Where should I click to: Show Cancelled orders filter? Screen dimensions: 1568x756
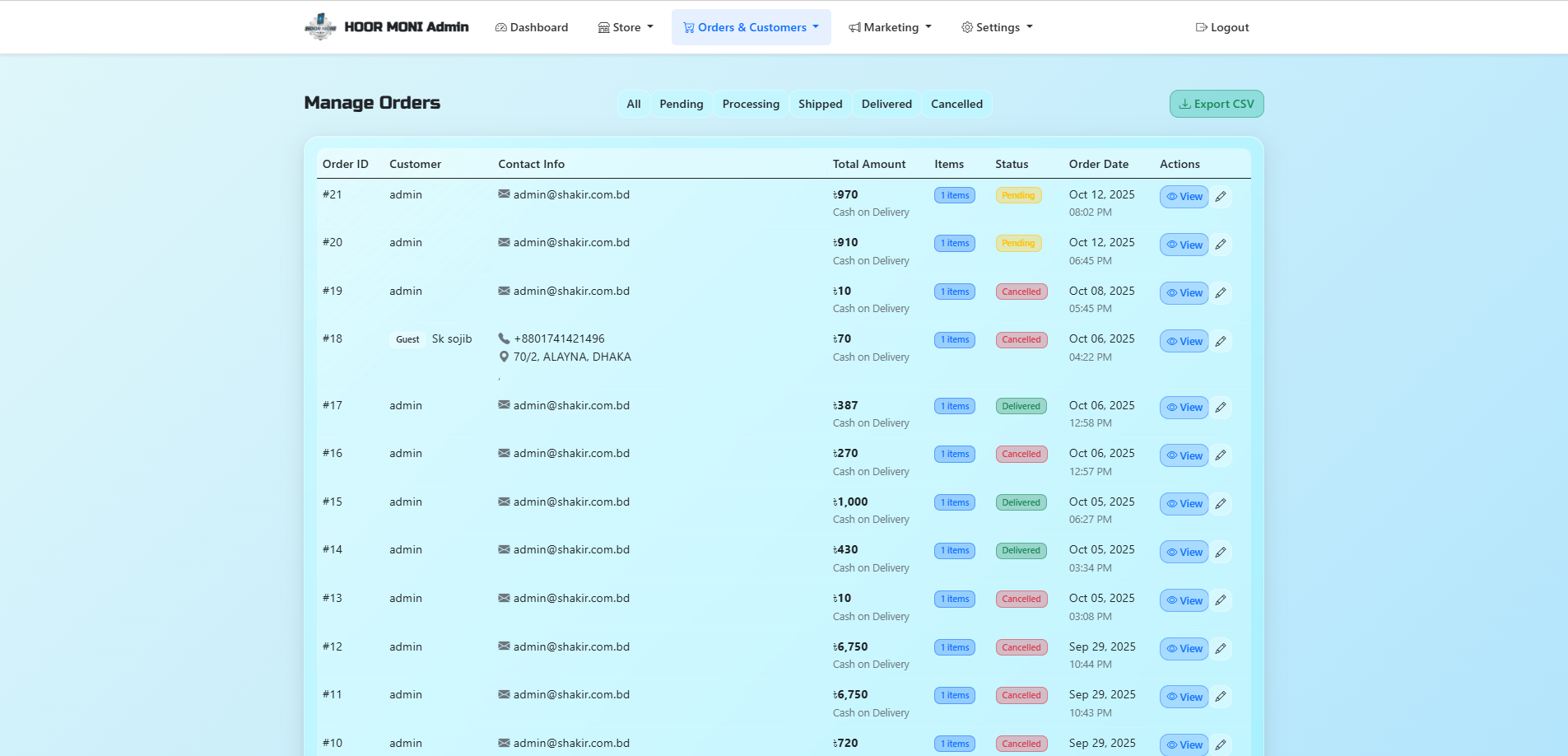coord(956,104)
